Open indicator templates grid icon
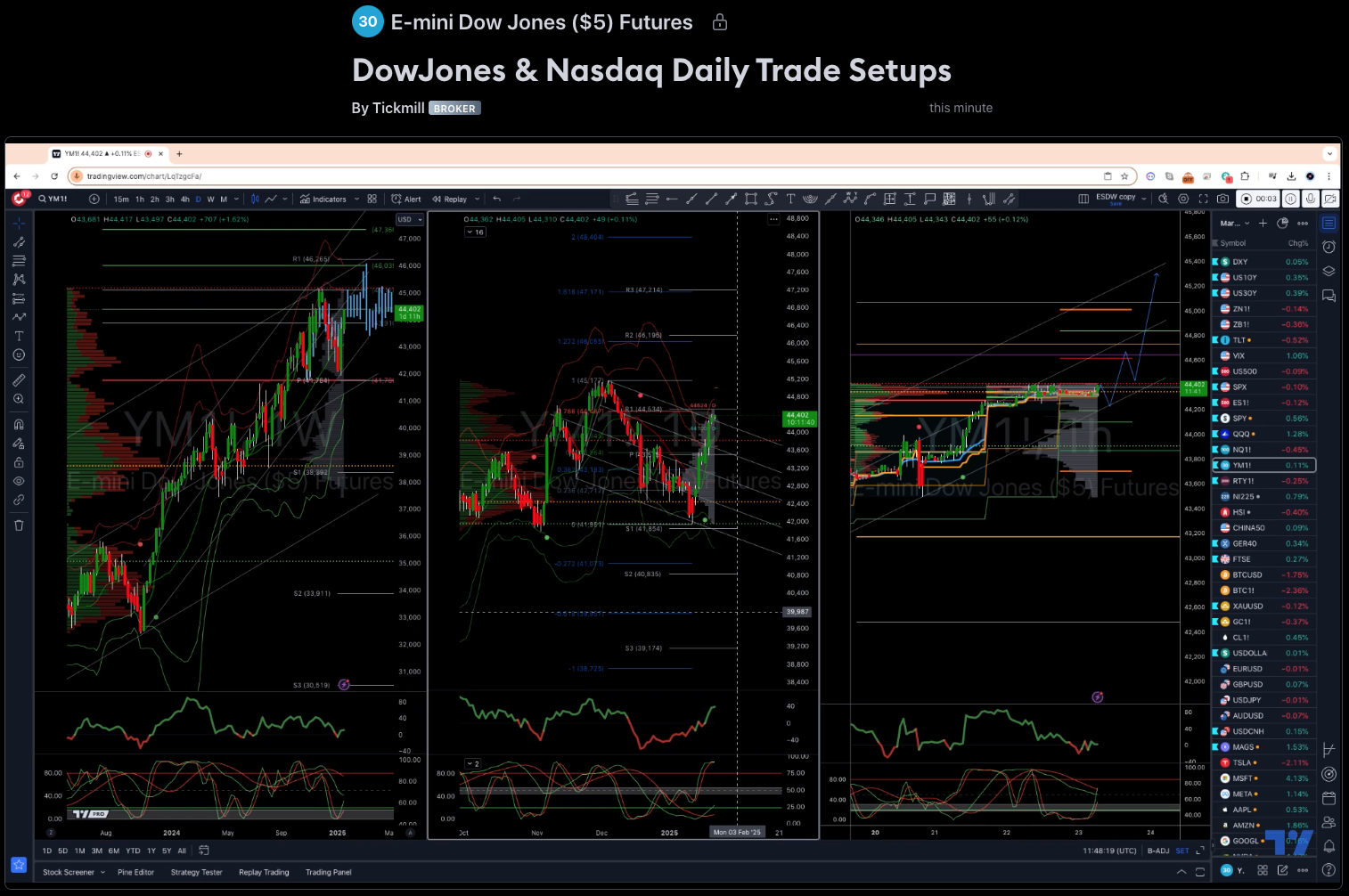The width and height of the screenshot is (1349, 896). [x=372, y=200]
